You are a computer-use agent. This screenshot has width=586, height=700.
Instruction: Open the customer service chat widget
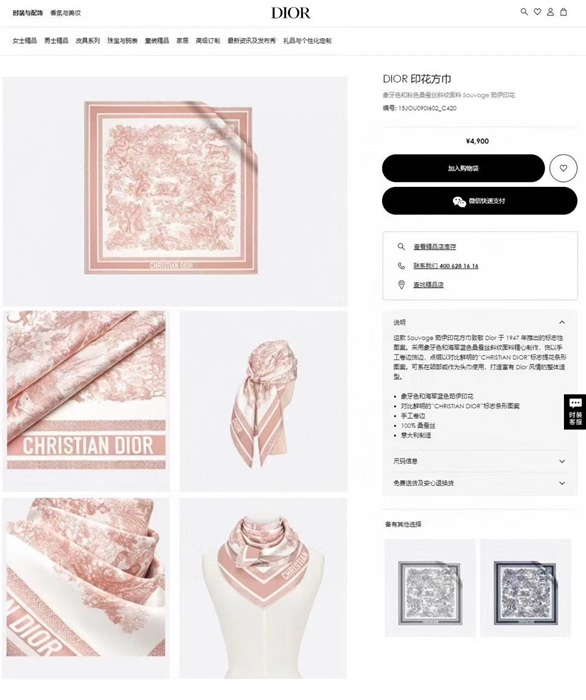pos(575,412)
